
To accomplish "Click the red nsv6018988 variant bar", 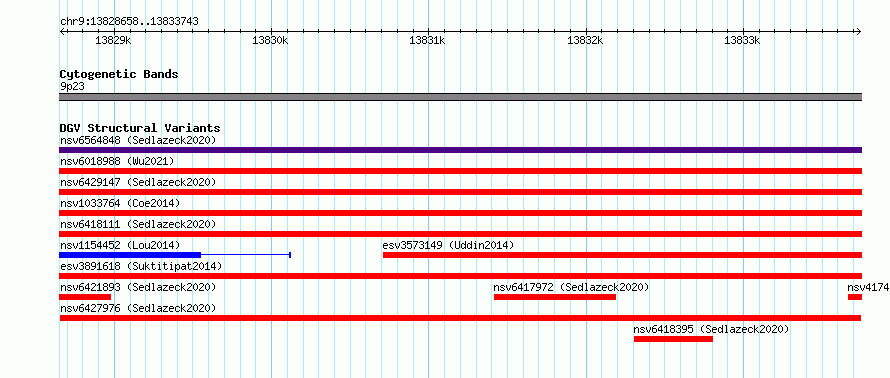I will pos(460,171).
